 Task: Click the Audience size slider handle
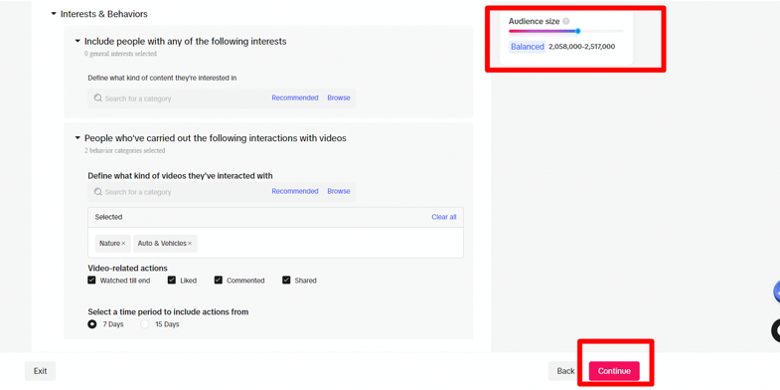click(578, 31)
